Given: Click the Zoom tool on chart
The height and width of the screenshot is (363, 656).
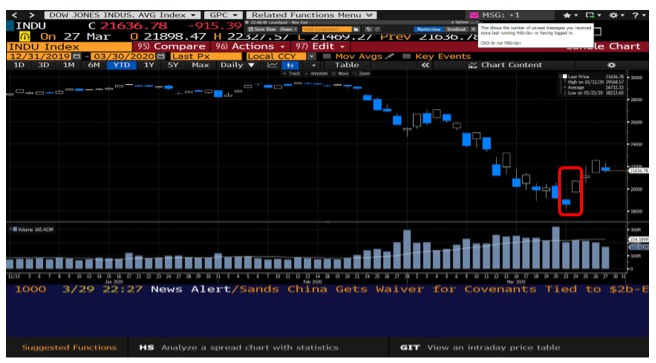Looking at the screenshot, I should coord(362,73).
